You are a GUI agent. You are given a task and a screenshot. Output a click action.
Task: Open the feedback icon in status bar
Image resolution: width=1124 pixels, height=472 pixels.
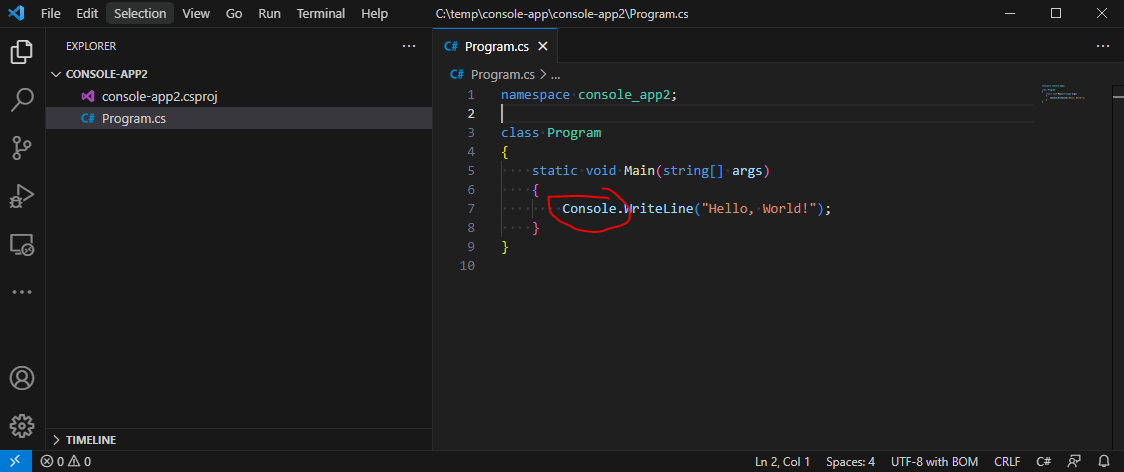(x=1074, y=461)
